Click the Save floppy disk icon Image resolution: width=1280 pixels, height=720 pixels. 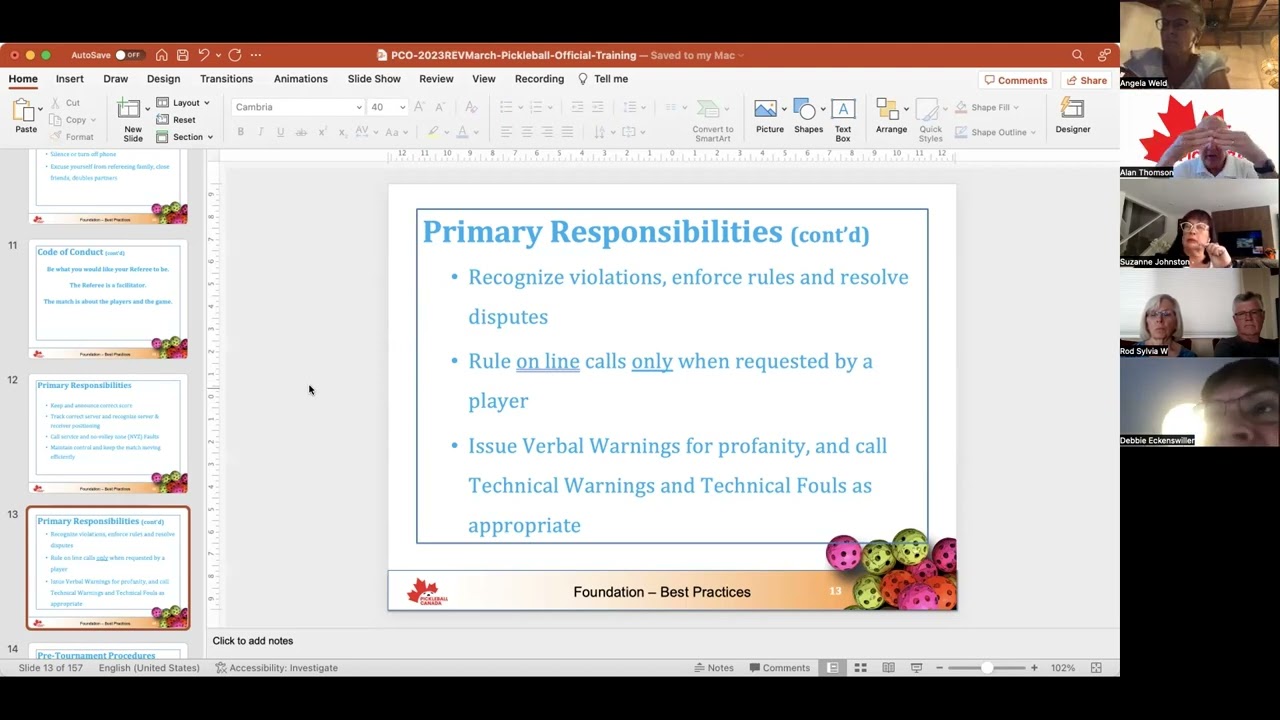182,55
